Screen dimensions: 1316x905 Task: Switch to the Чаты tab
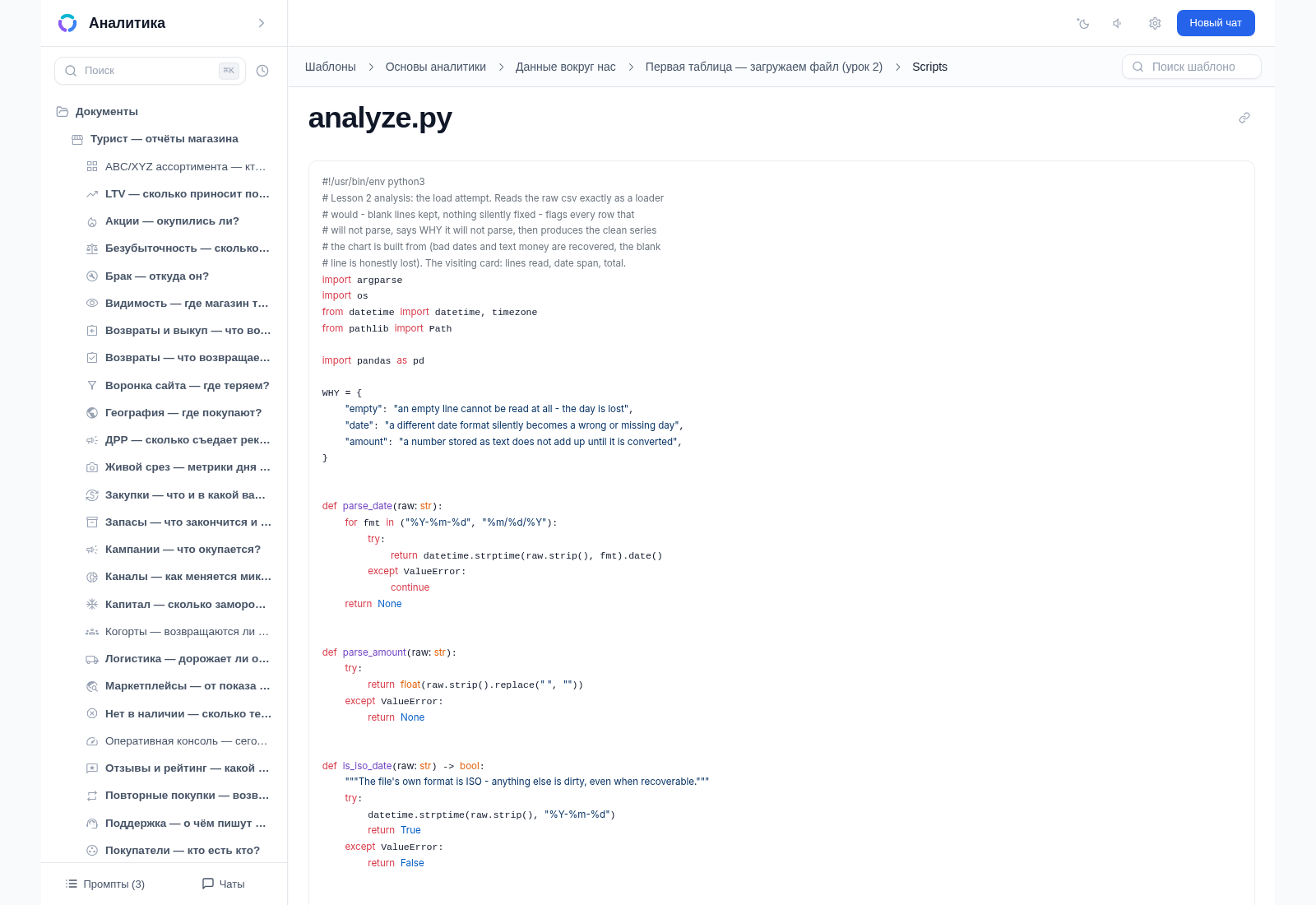[224, 884]
